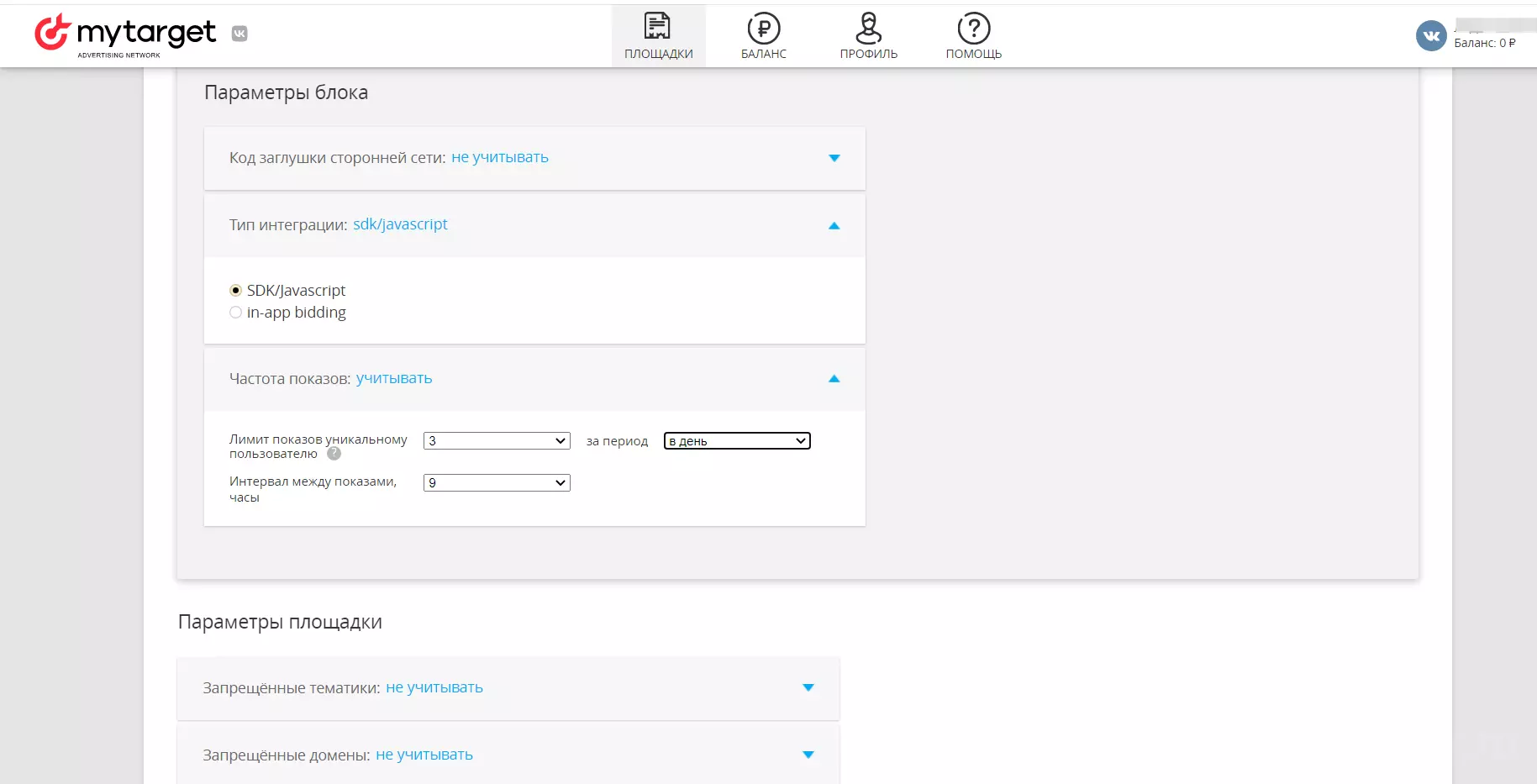This screenshot has width=1537, height=784.
Task: Open the Площадки section icon
Action: (x=657, y=27)
